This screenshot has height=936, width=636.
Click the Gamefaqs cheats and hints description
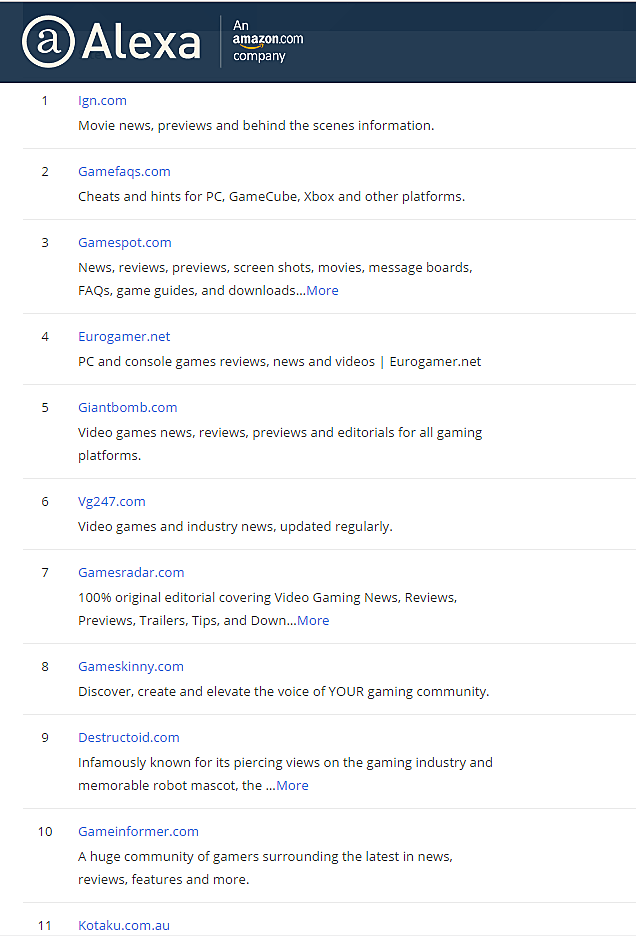tap(272, 197)
